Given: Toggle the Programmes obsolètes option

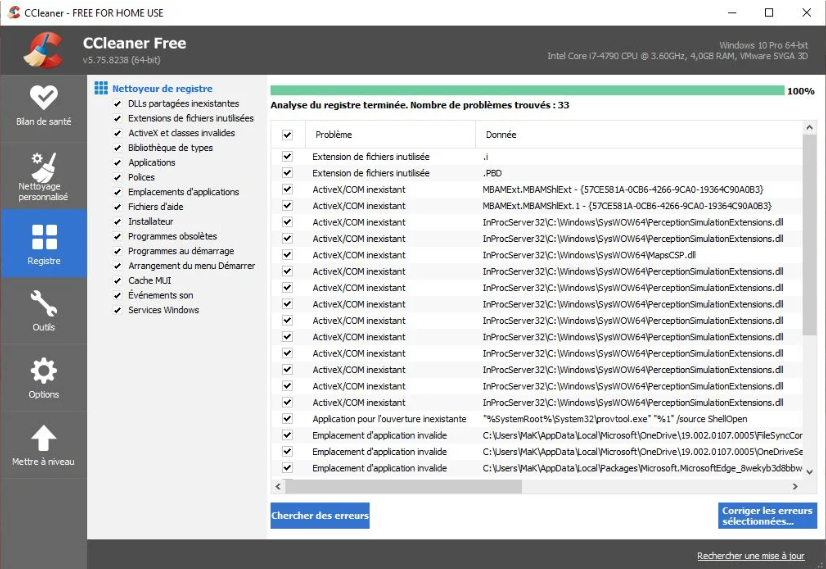Looking at the screenshot, I should (118, 237).
